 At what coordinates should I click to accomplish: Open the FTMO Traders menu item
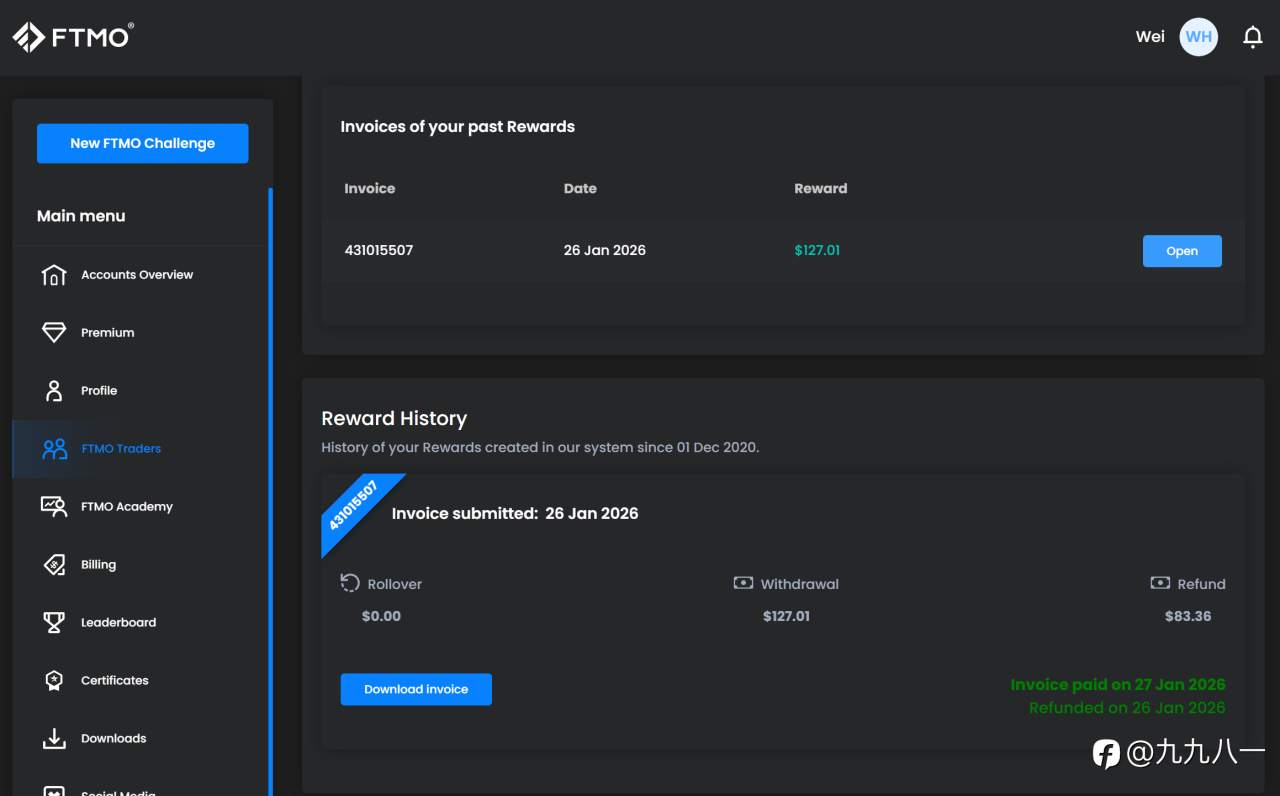pos(121,449)
